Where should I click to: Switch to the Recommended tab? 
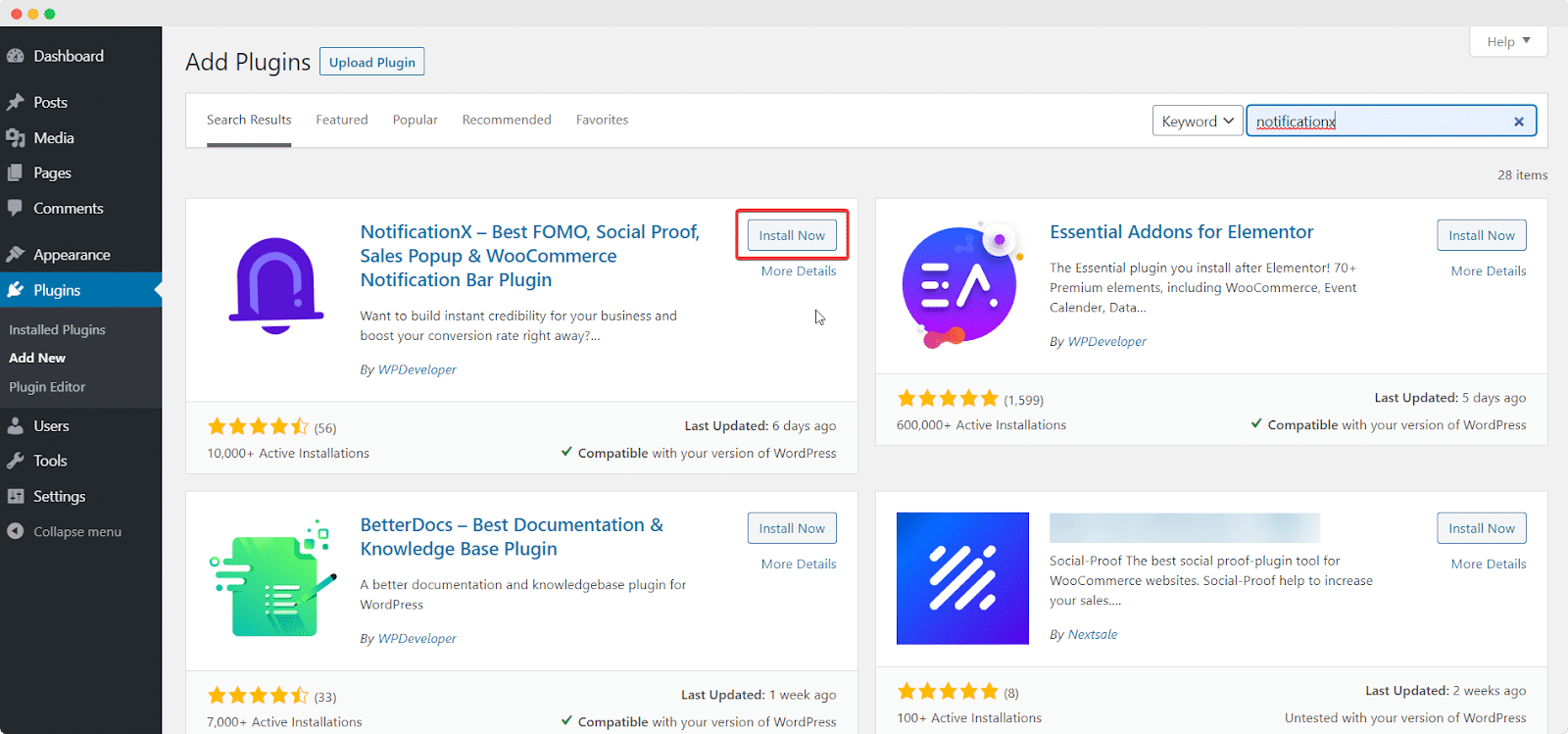pyautogui.click(x=507, y=120)
